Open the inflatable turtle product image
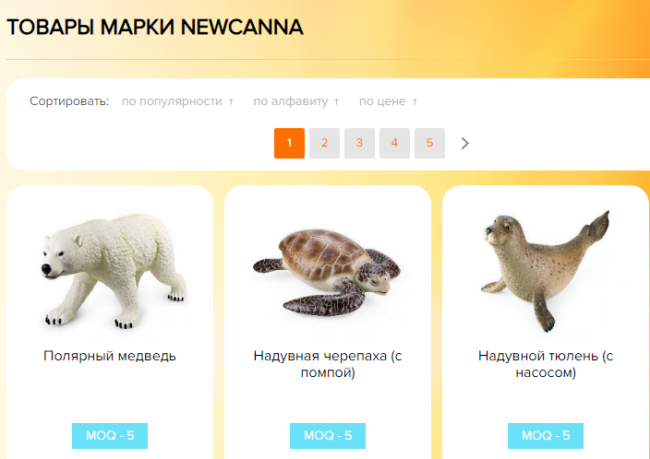The width and height of the screenshot is (650, 459). tap(327, 272)
